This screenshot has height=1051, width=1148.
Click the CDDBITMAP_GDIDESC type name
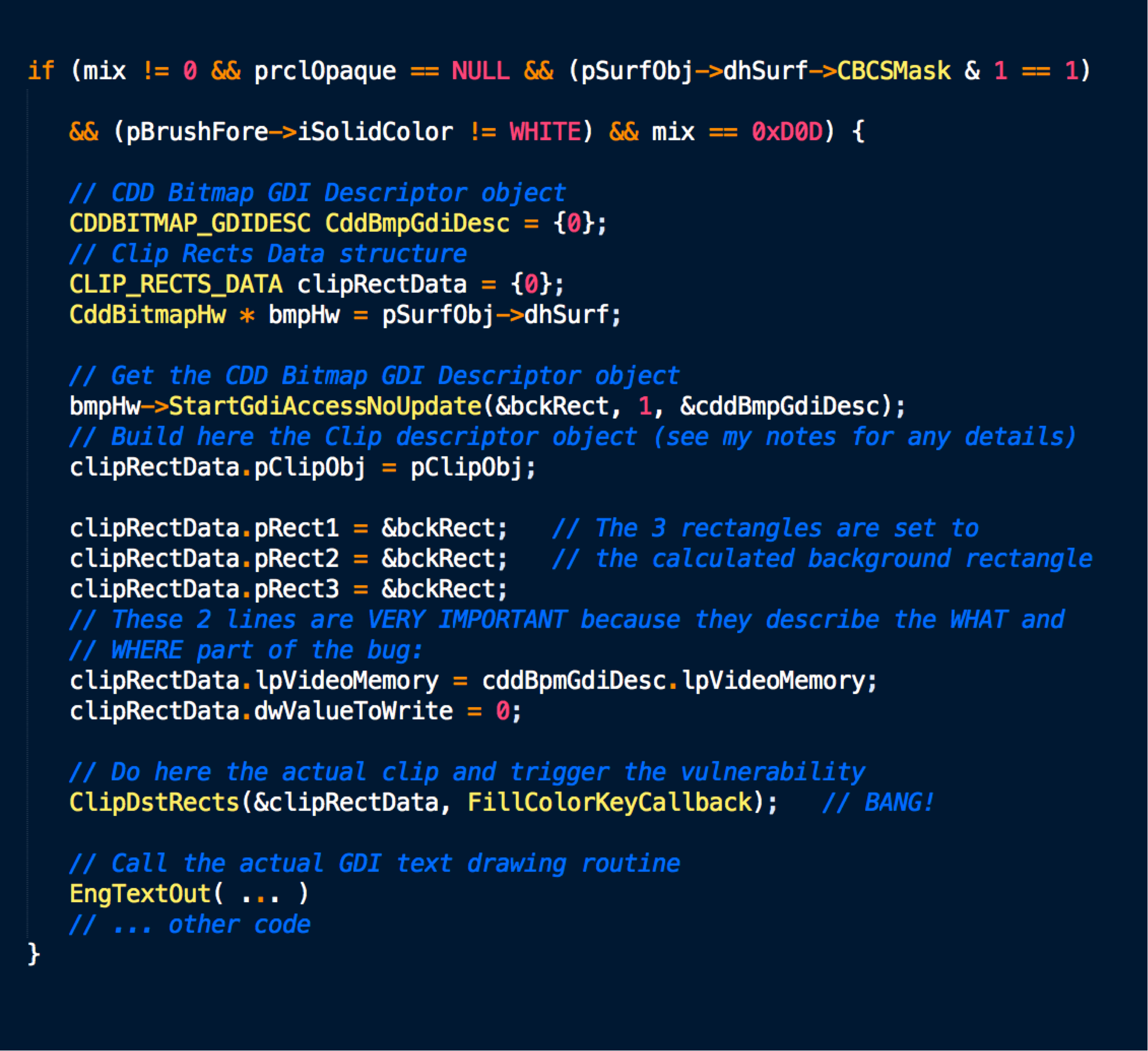(x=190, y=223)
